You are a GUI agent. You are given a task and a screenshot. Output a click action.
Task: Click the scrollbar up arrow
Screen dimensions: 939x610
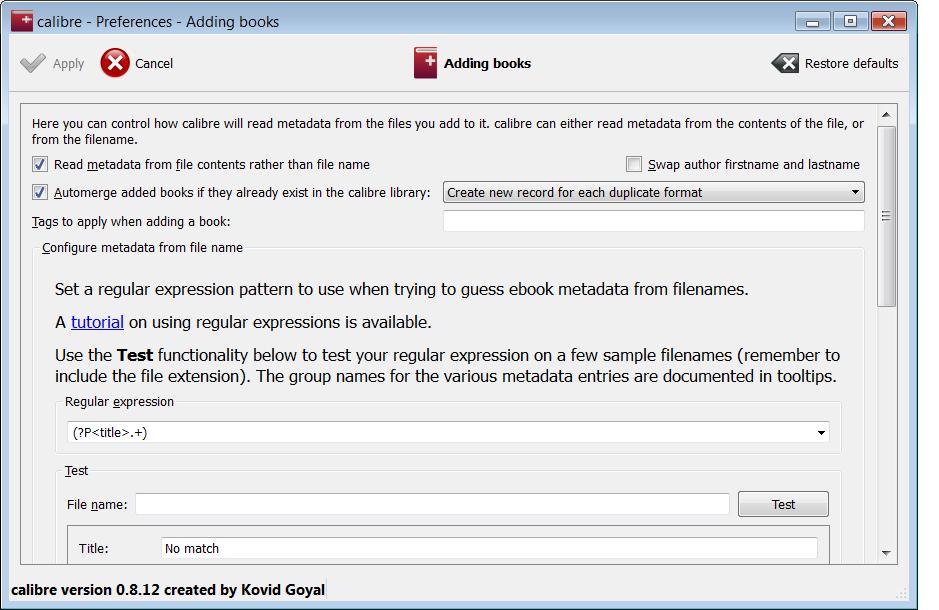886,114
